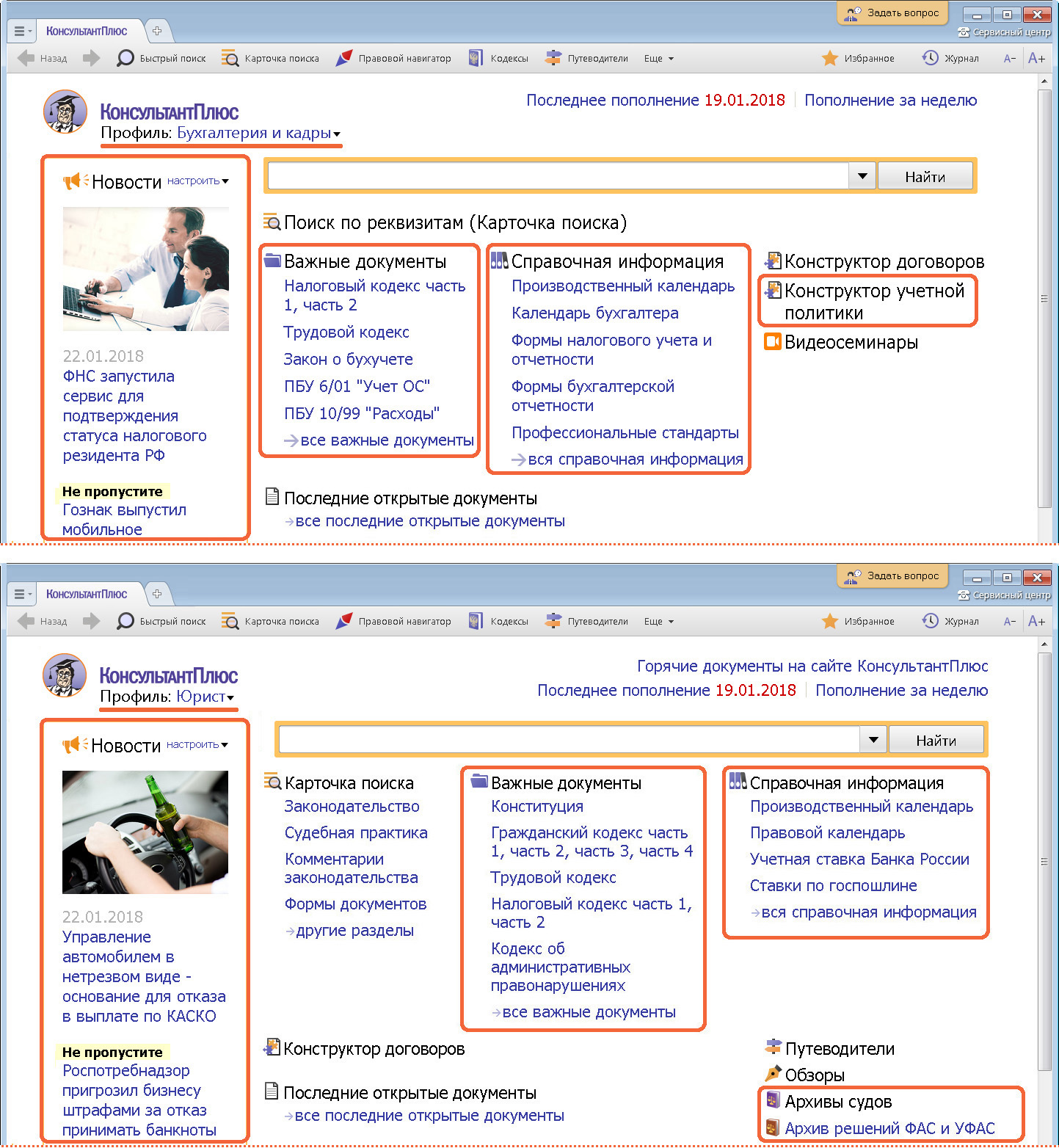Click scrollbar up arrow in Юрист-profile window
1059x1148 pixels.
[1045, 644]
